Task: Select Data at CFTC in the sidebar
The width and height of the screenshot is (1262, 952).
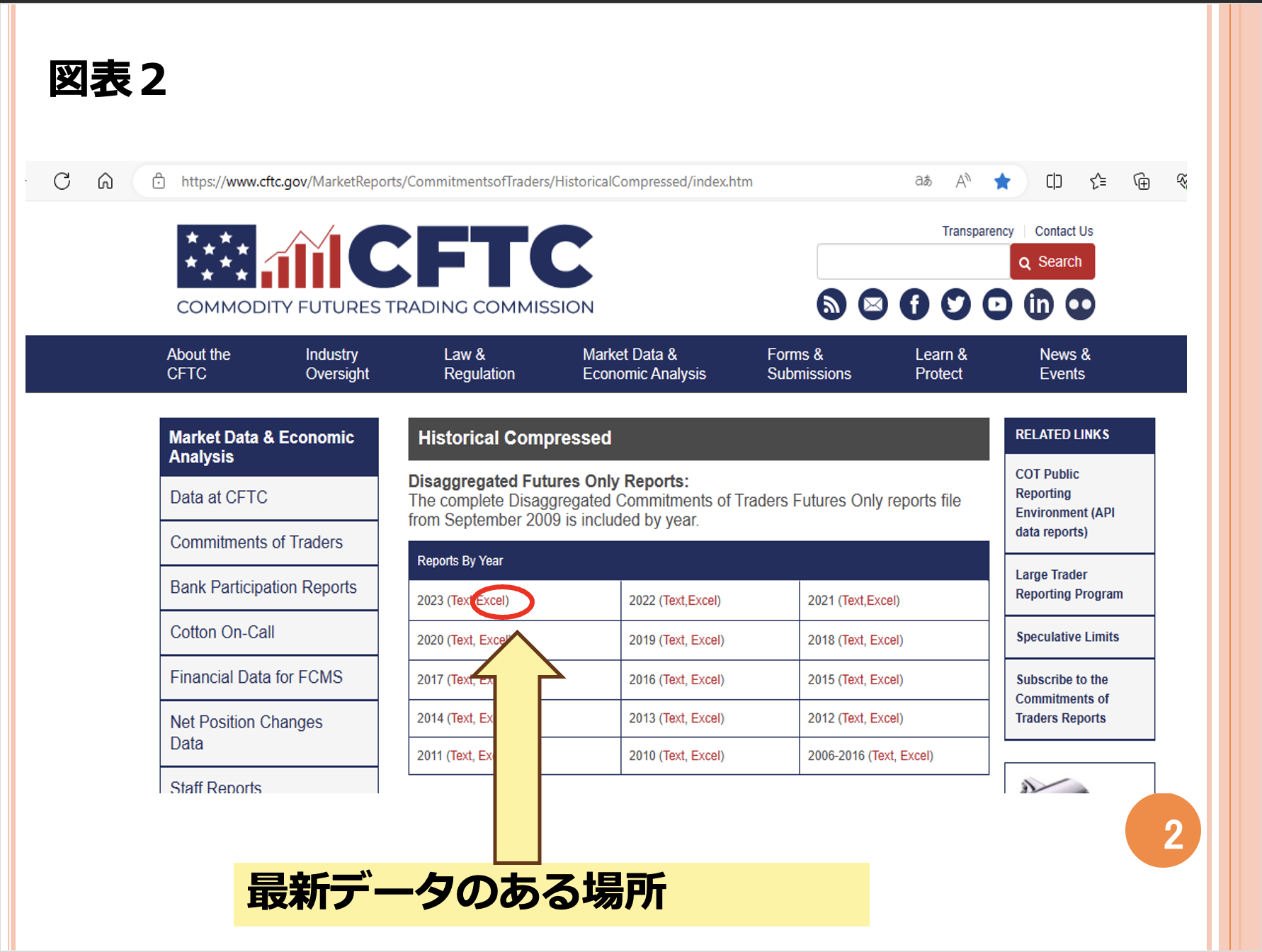Action: (x=269, y=498)
